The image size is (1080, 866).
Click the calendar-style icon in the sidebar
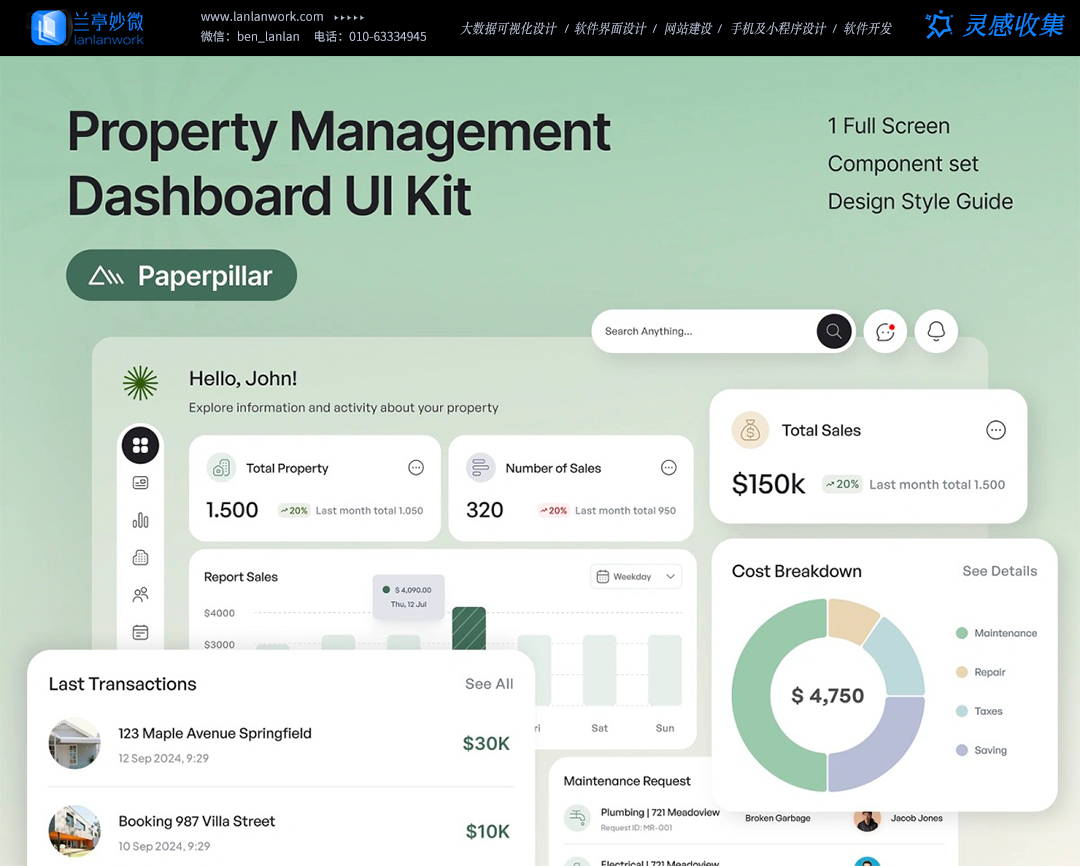coord(140,632)
